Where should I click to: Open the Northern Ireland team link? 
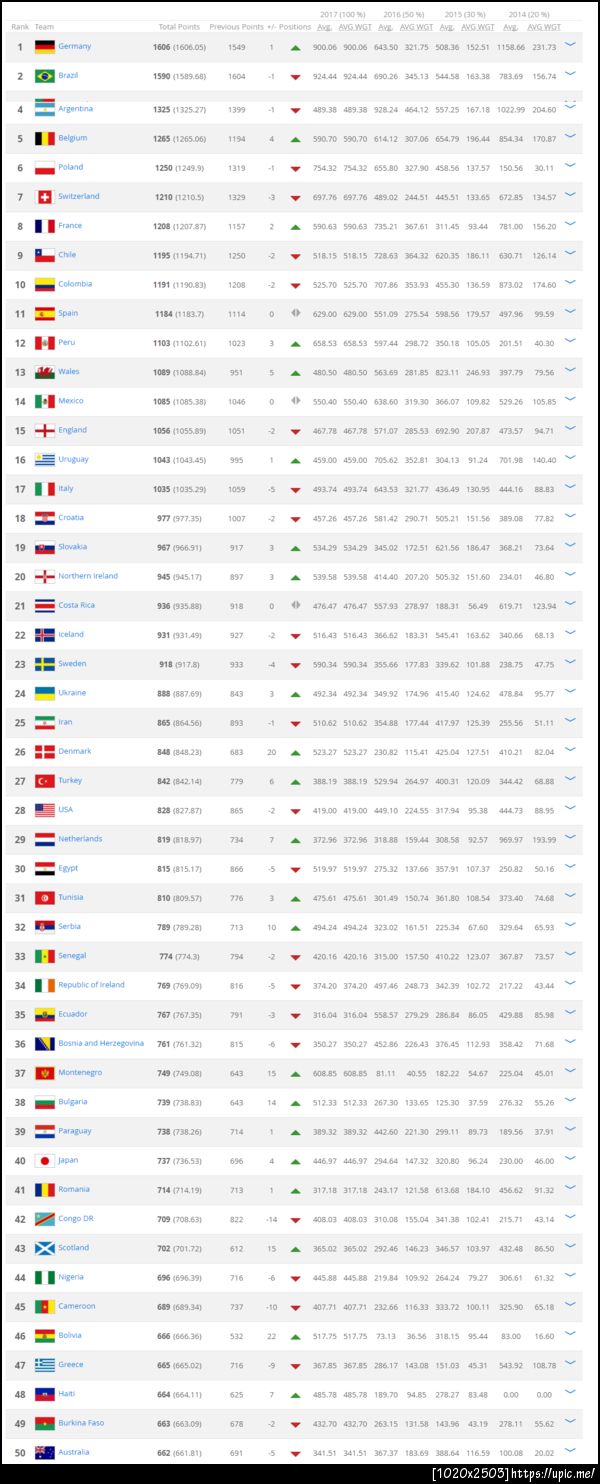[x=88, y=576]
